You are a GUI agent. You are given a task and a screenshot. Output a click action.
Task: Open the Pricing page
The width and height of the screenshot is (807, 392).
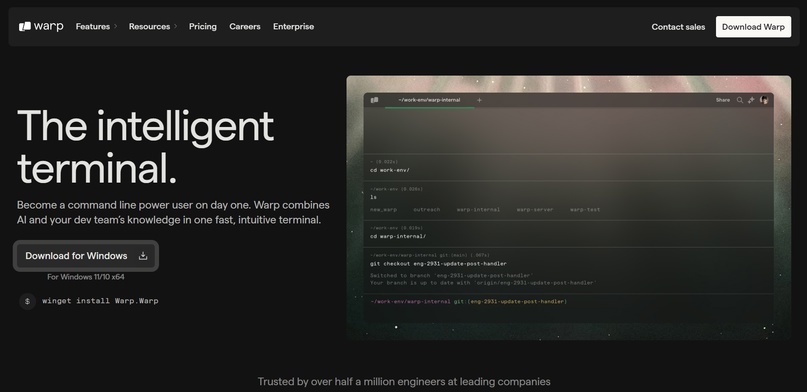point(203,26)
